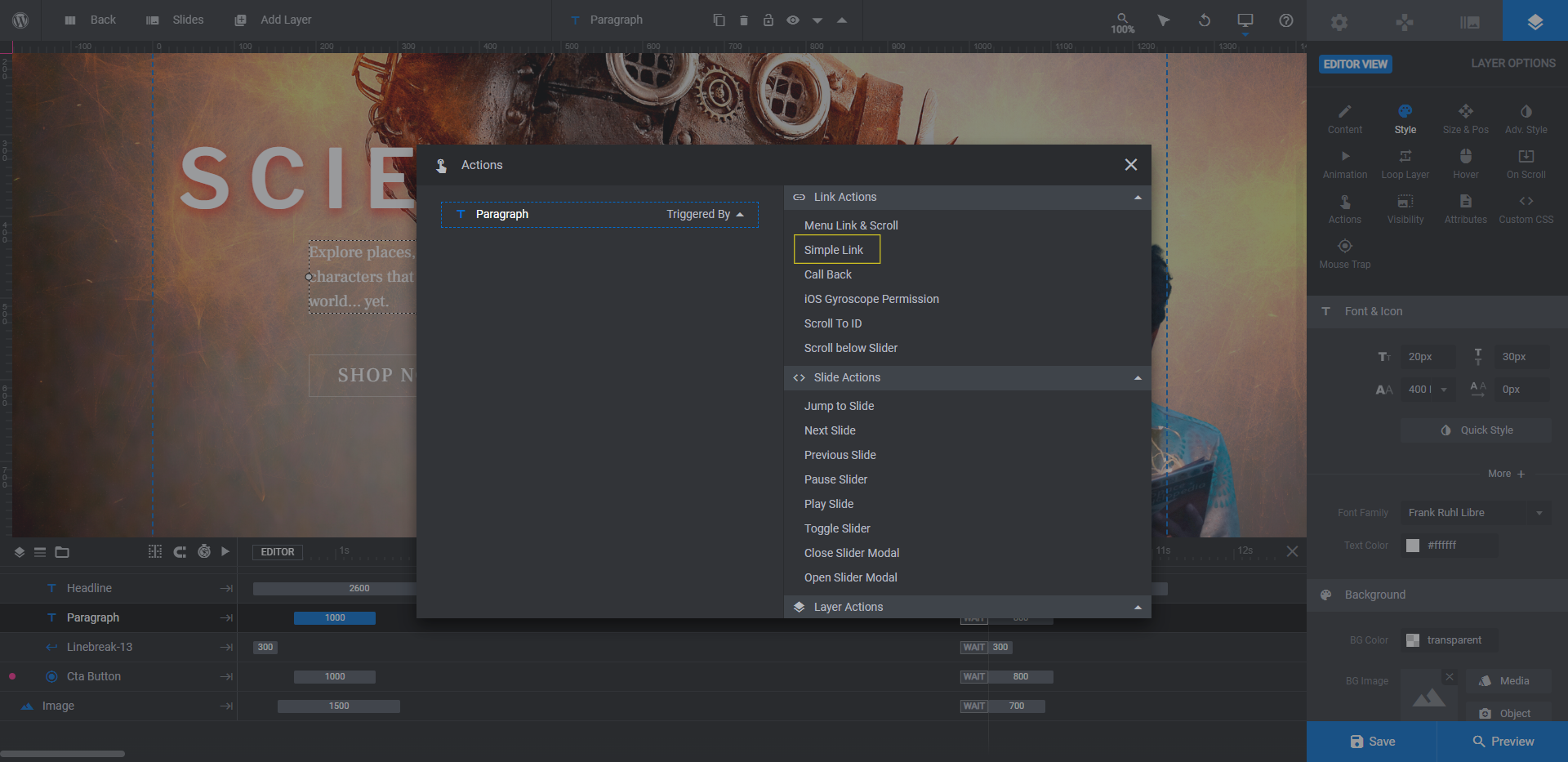Expand More font options
This screenshot has width=1568, height=762.
pyautogui.click(x=1506, y=474)
